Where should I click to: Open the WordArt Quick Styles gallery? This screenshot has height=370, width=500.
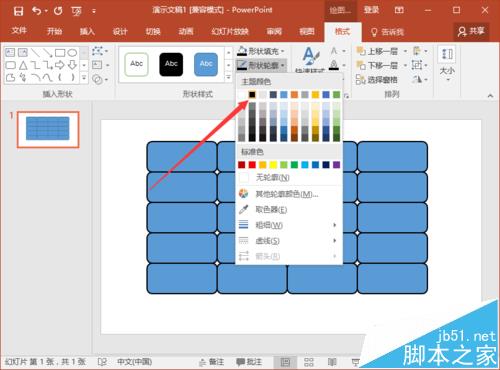[310, 60]
